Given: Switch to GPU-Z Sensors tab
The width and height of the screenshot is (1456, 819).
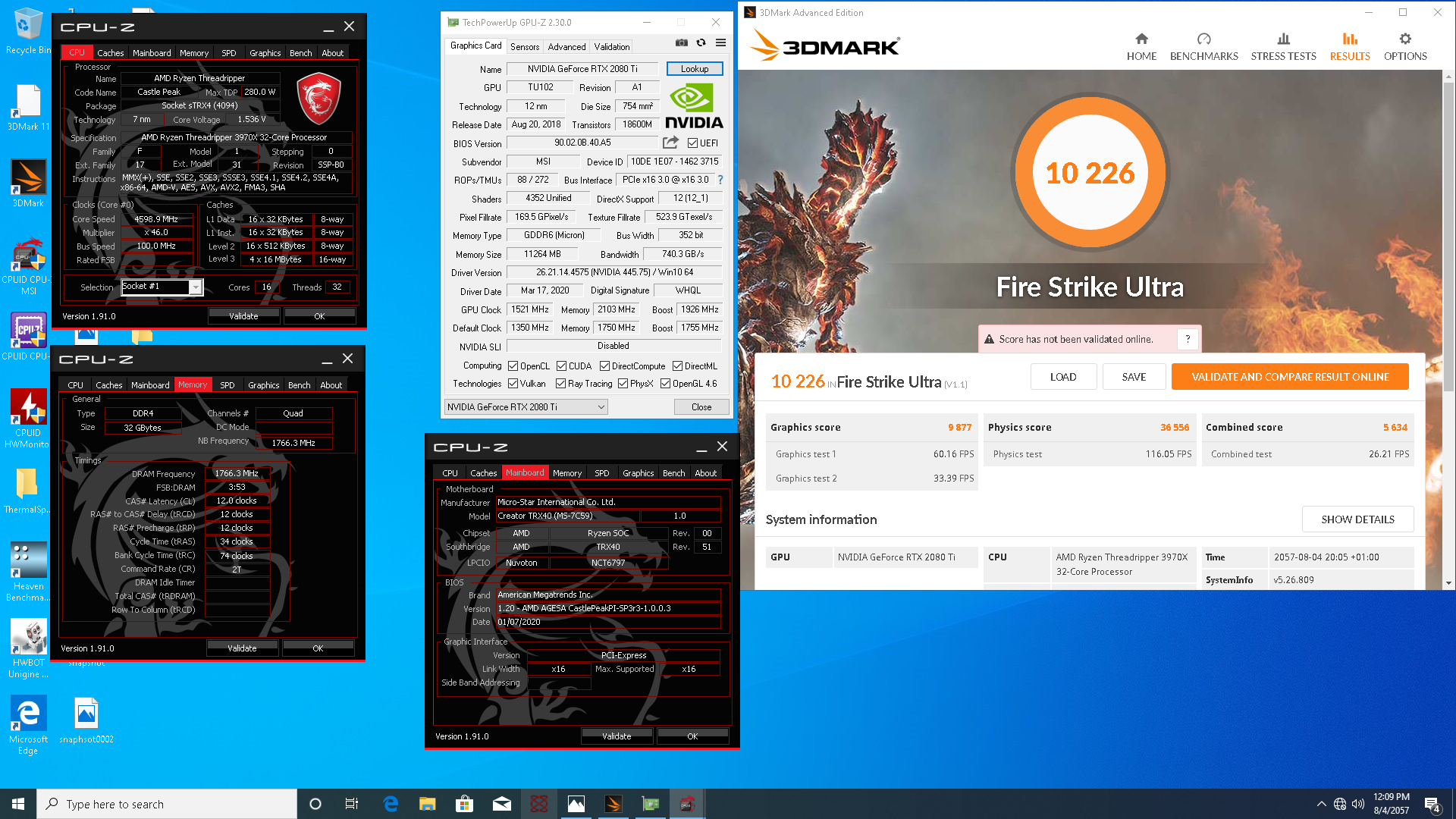Looking at the screenshot, I should click(x=525, y=46).
